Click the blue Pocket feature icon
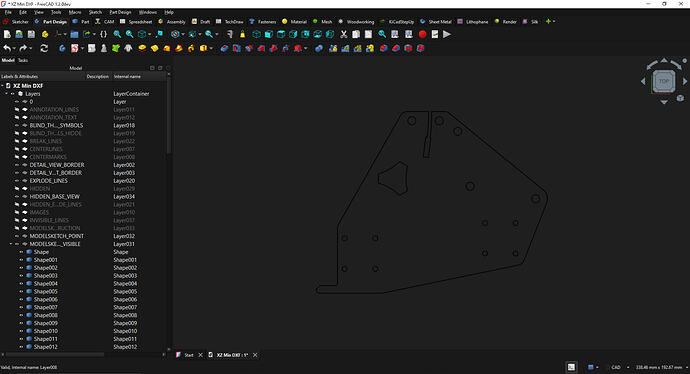 (x=224, y=48)
